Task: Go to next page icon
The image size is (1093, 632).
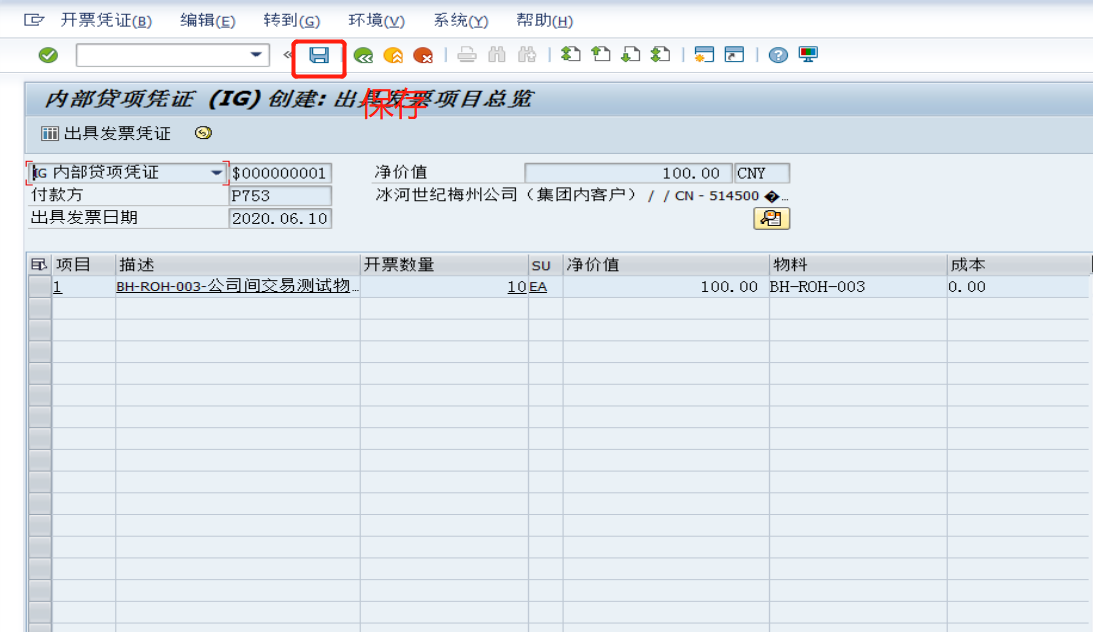Action: (x=631, y=54)
